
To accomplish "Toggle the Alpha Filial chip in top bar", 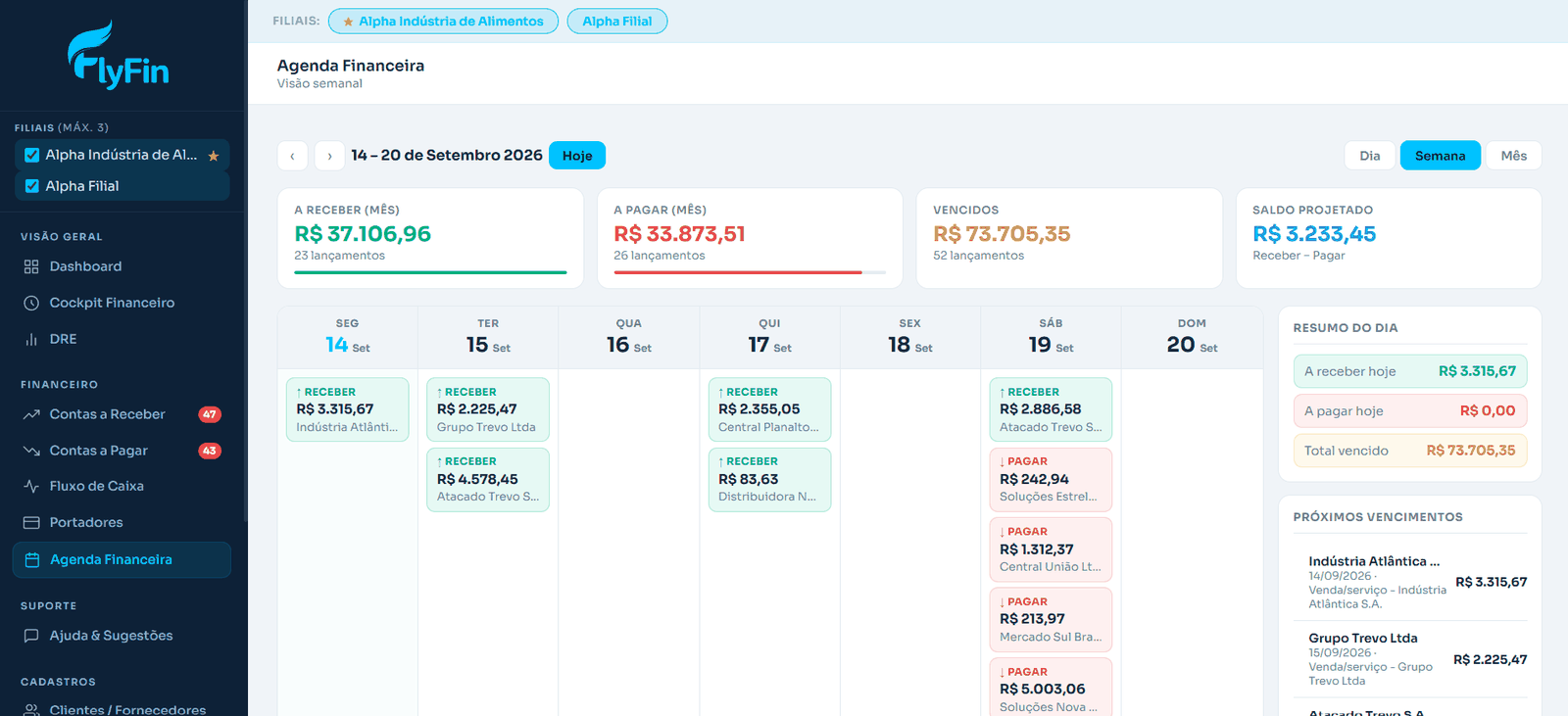I will point(617,21).
